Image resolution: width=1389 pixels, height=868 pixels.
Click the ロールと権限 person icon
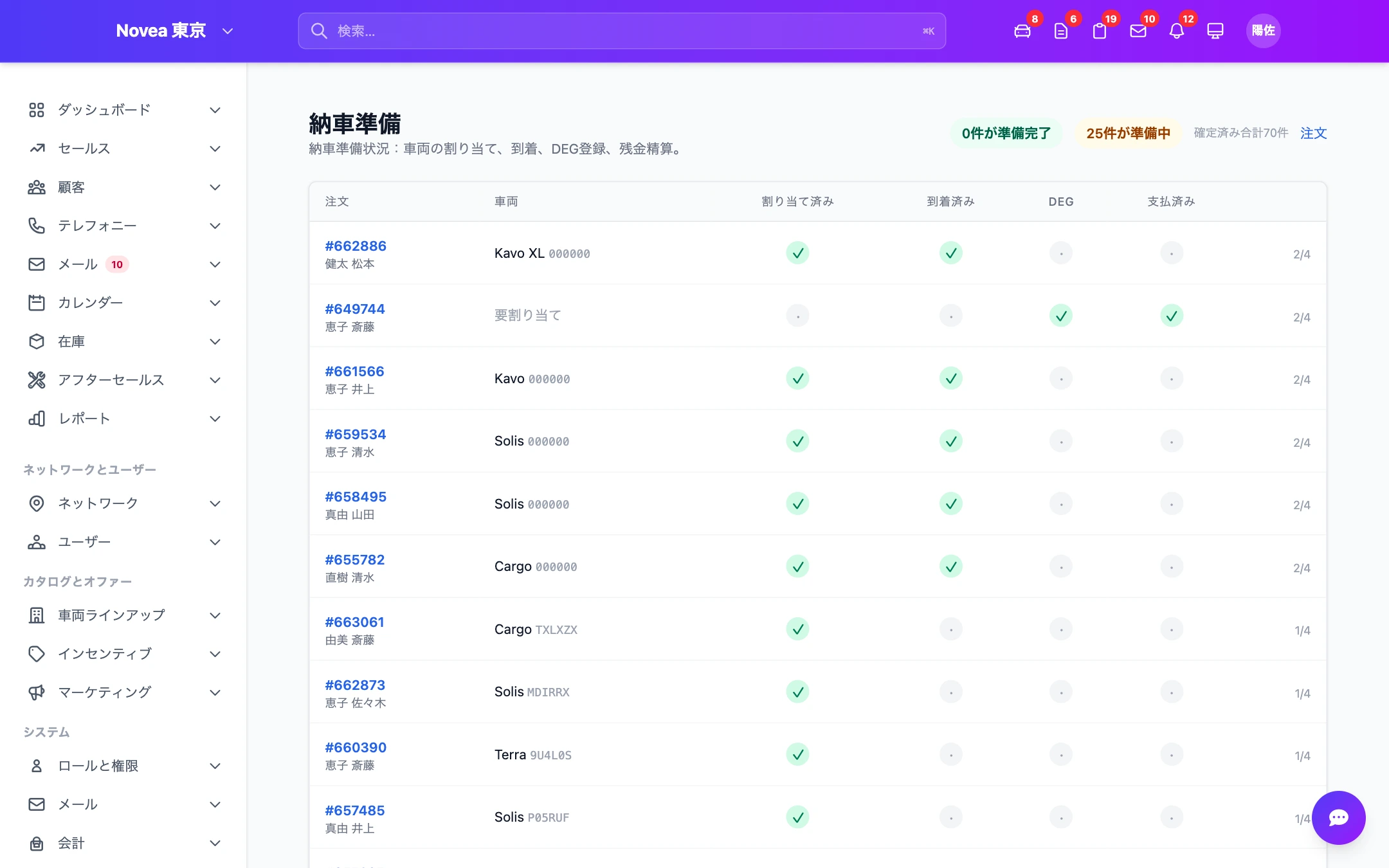click(x=37, y=766)
